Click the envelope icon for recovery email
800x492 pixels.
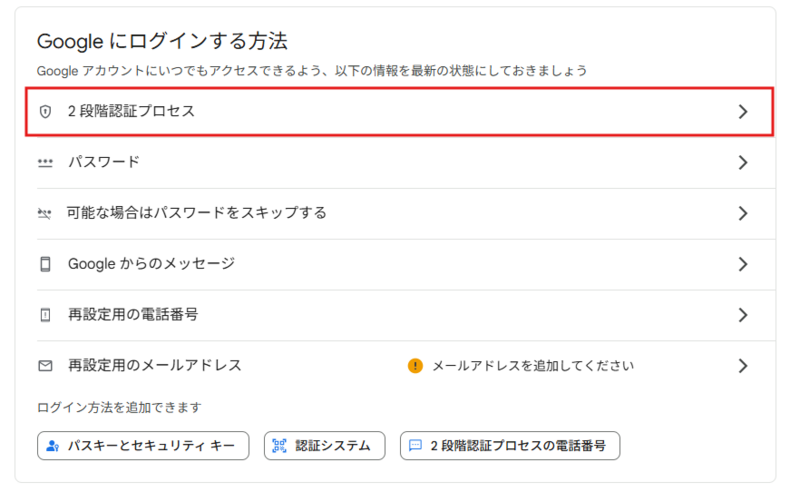pos(45,366)
